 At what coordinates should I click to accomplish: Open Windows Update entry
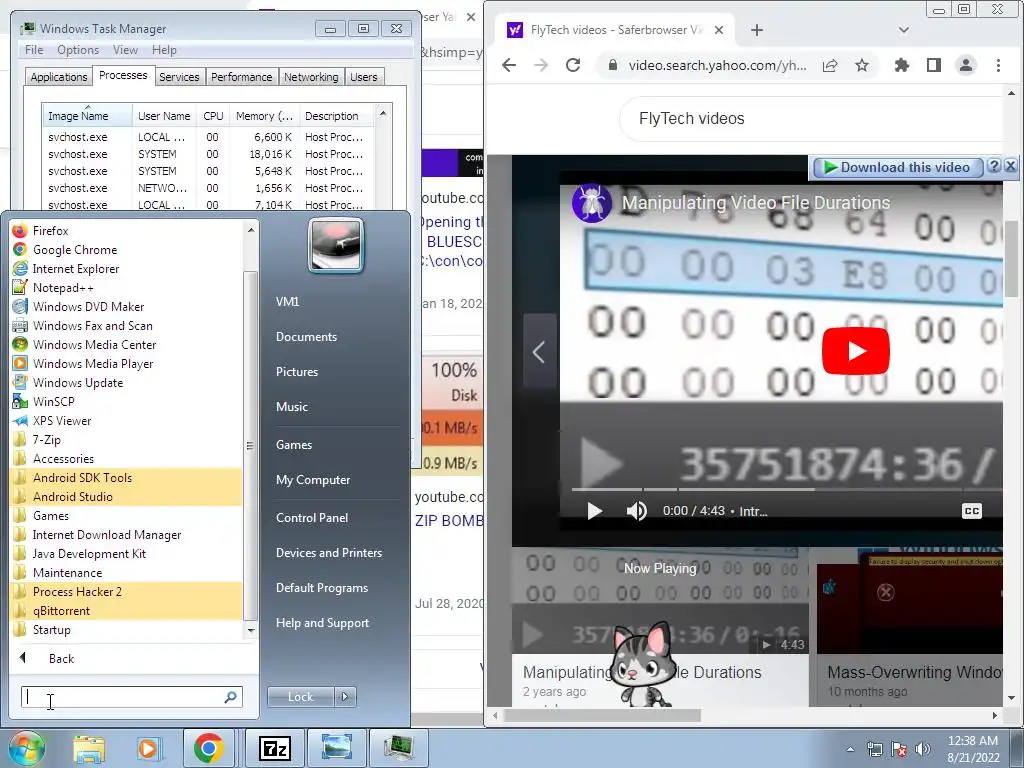(x=78, y=382)
